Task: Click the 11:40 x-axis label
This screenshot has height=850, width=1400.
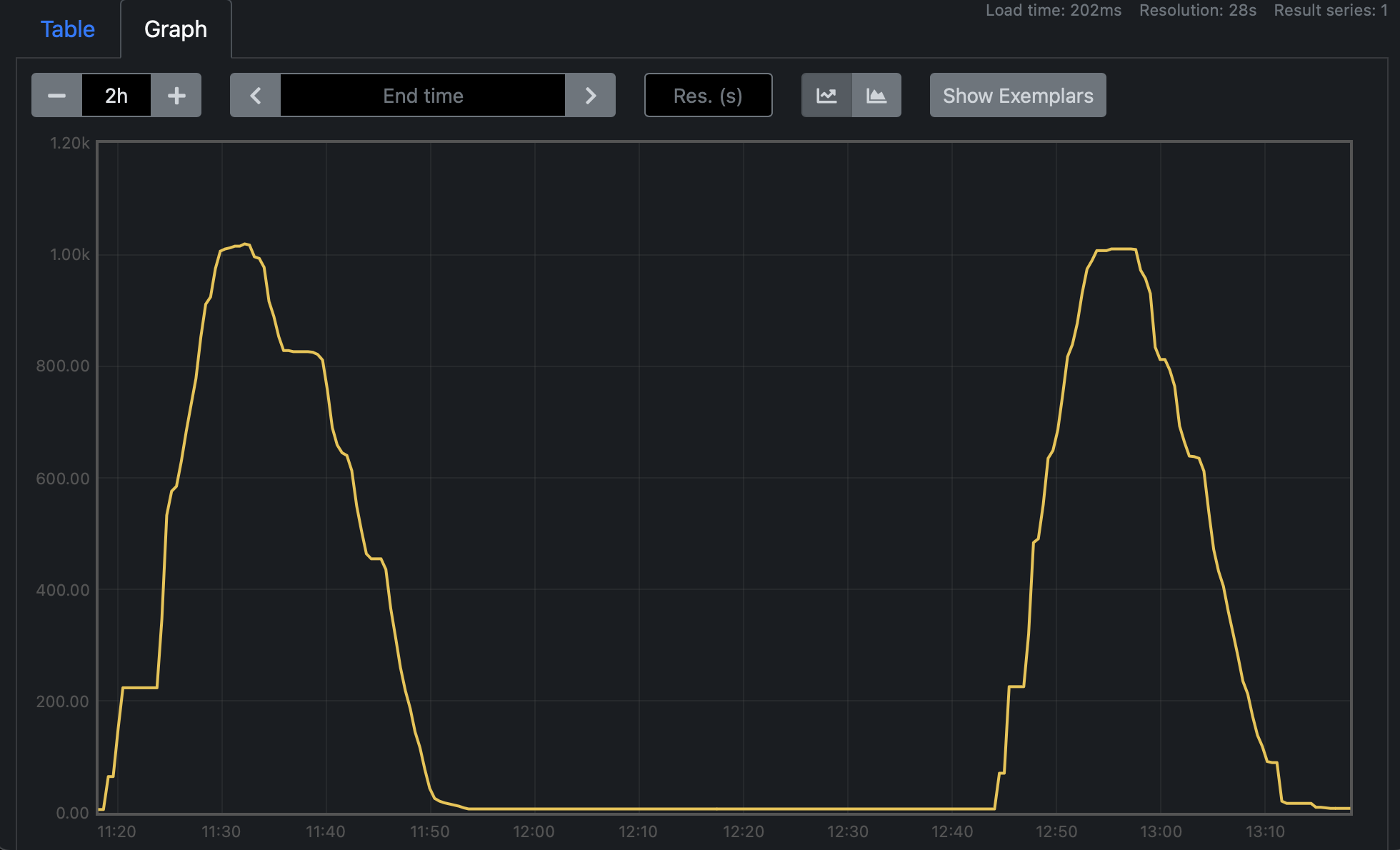Action: point(326,831)
